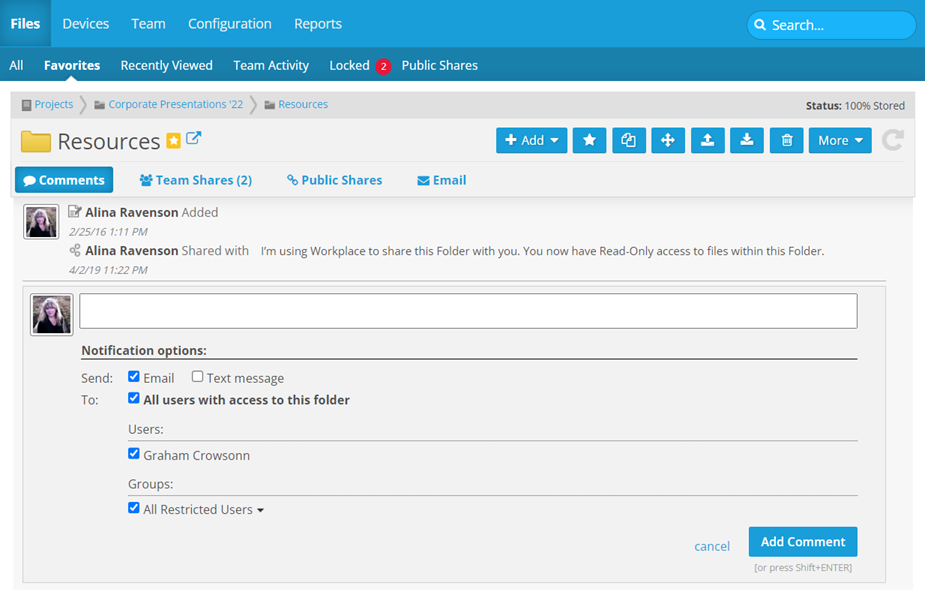Click the download icon button
This screenshot has width=926, height=592.
pos(747,141)
